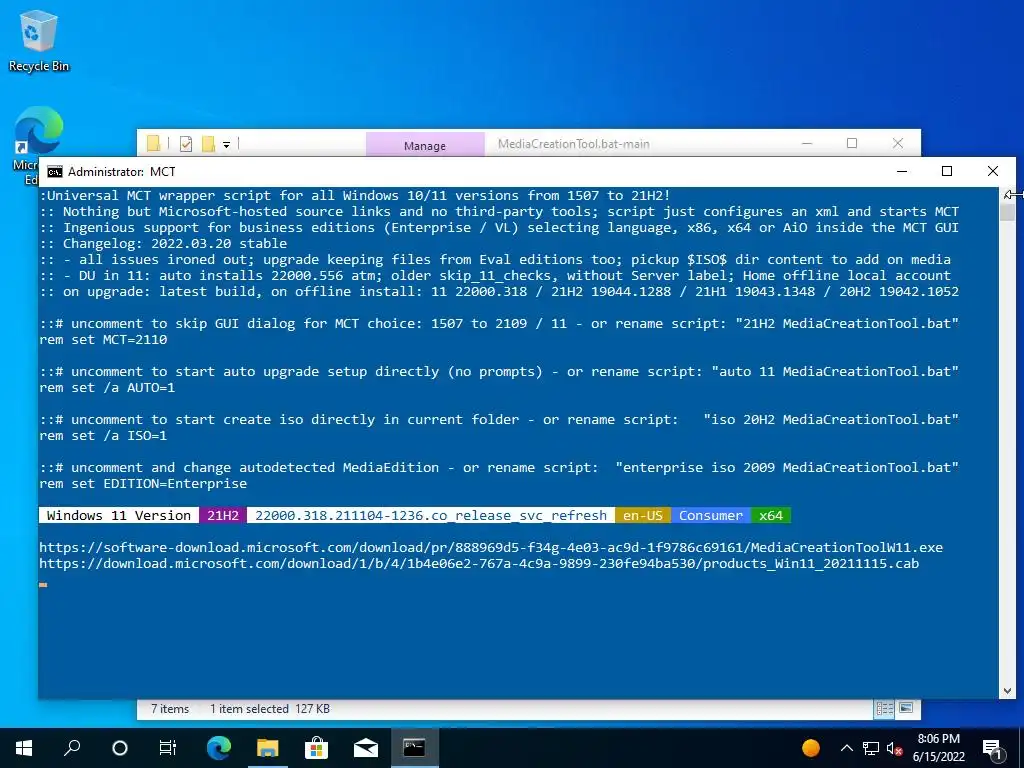Click the 22000.318 build string label
1024x768 pixels.
pyautogui.click(x=431, y=515)
